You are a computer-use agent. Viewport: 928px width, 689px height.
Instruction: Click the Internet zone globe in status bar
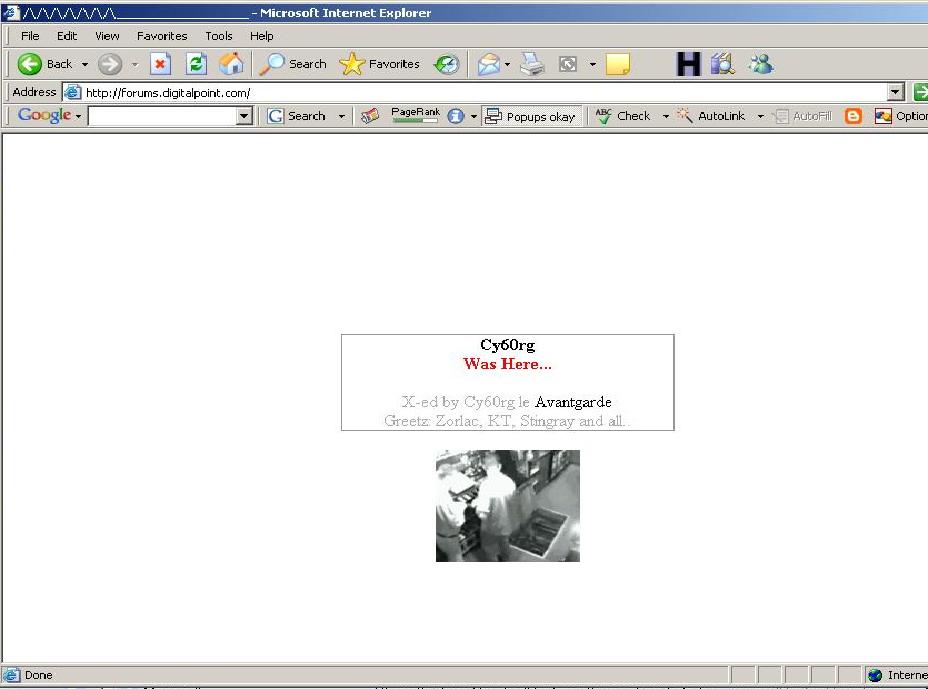click(x=875, y=675)
